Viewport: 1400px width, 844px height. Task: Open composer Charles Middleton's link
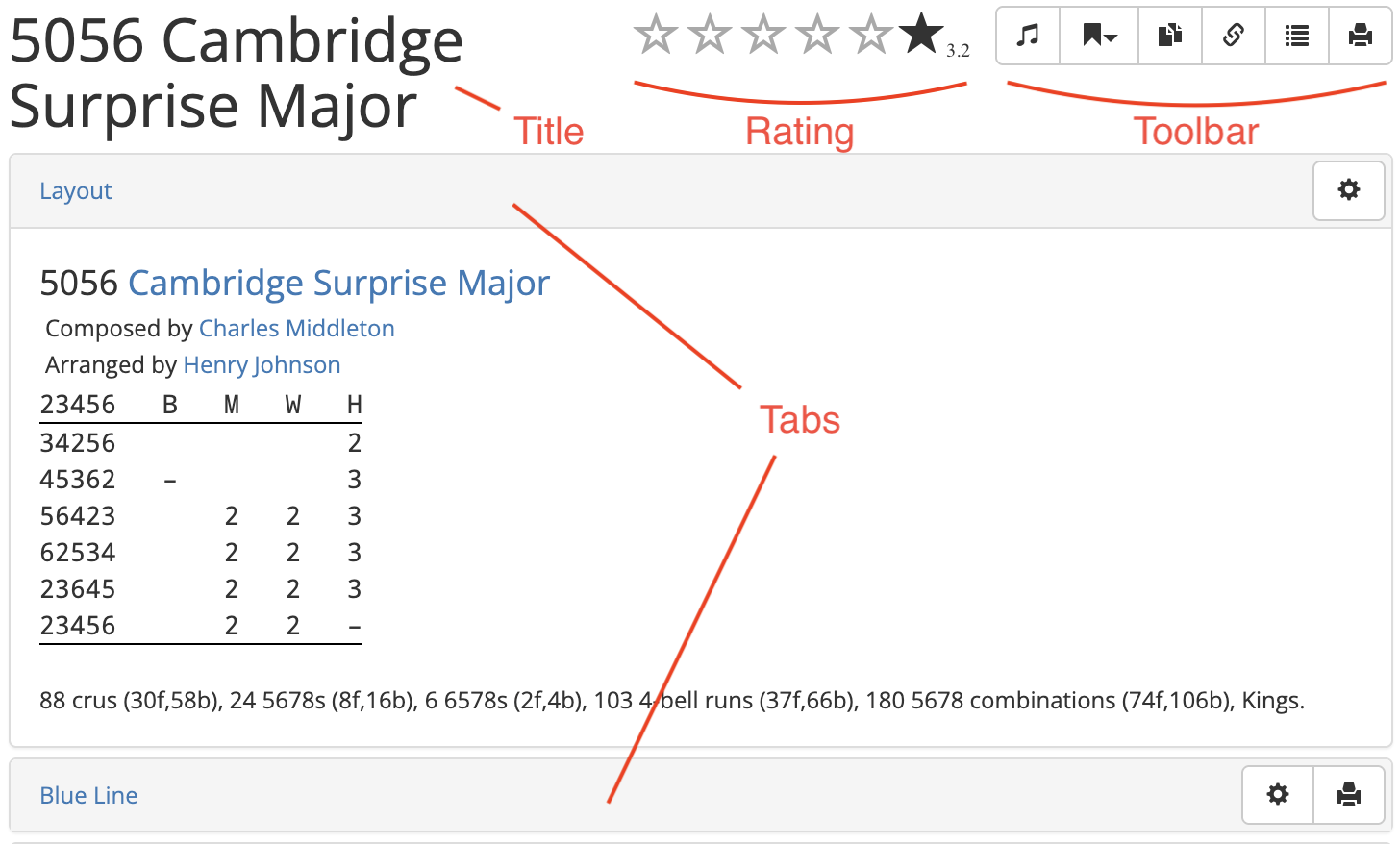click(x=296, y=329)
